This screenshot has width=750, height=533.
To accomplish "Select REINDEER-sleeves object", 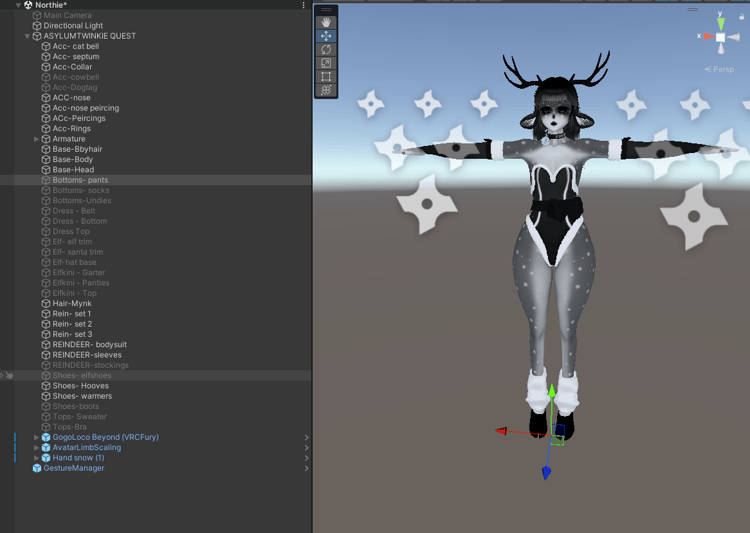I will (x=87, y=355).
